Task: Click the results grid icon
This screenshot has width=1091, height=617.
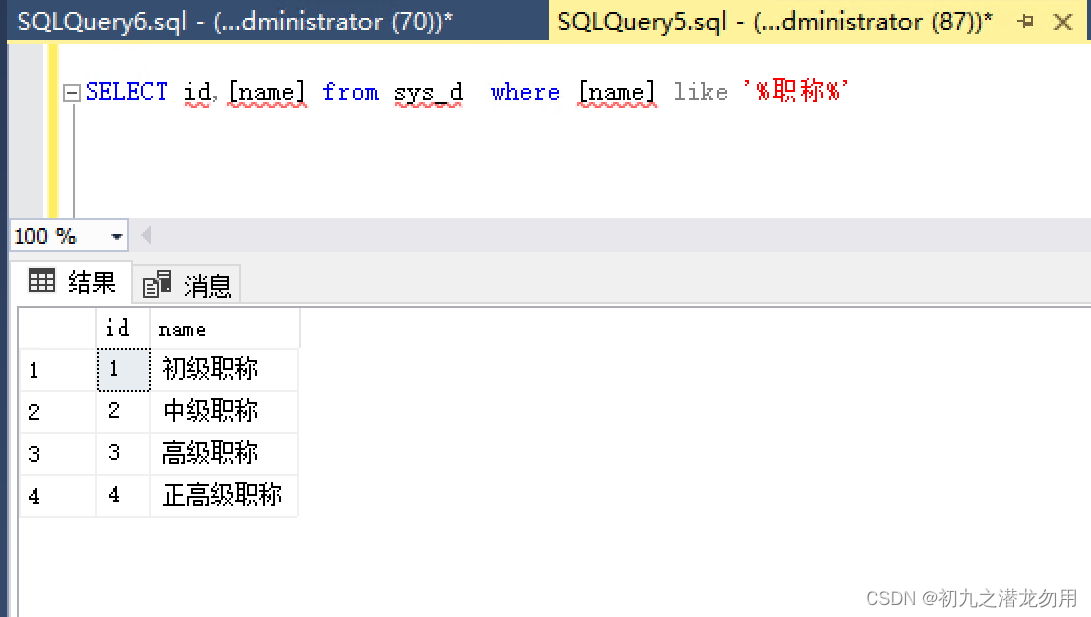Action: tap(42, 281)
